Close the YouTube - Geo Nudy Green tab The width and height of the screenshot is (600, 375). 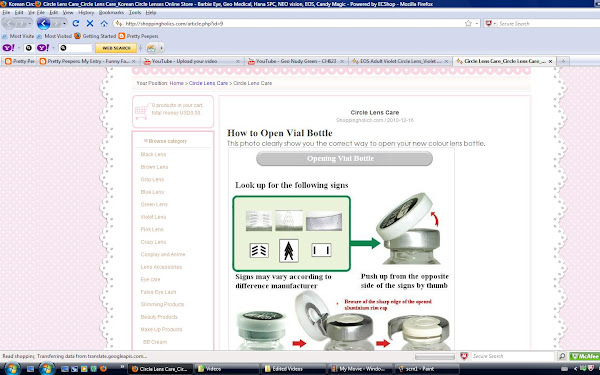pyautogui.click(x=342, y=61)
